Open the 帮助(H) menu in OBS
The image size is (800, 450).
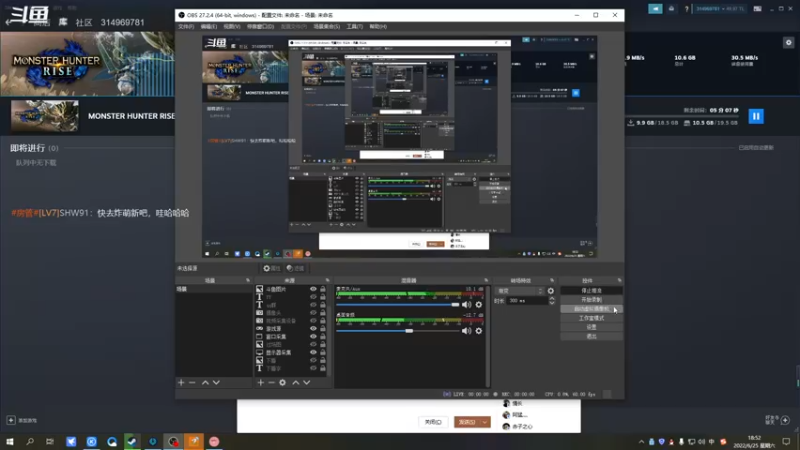378,27
